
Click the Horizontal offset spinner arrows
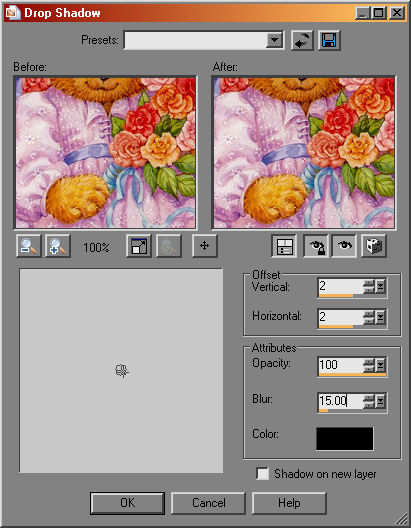point(370,317)
